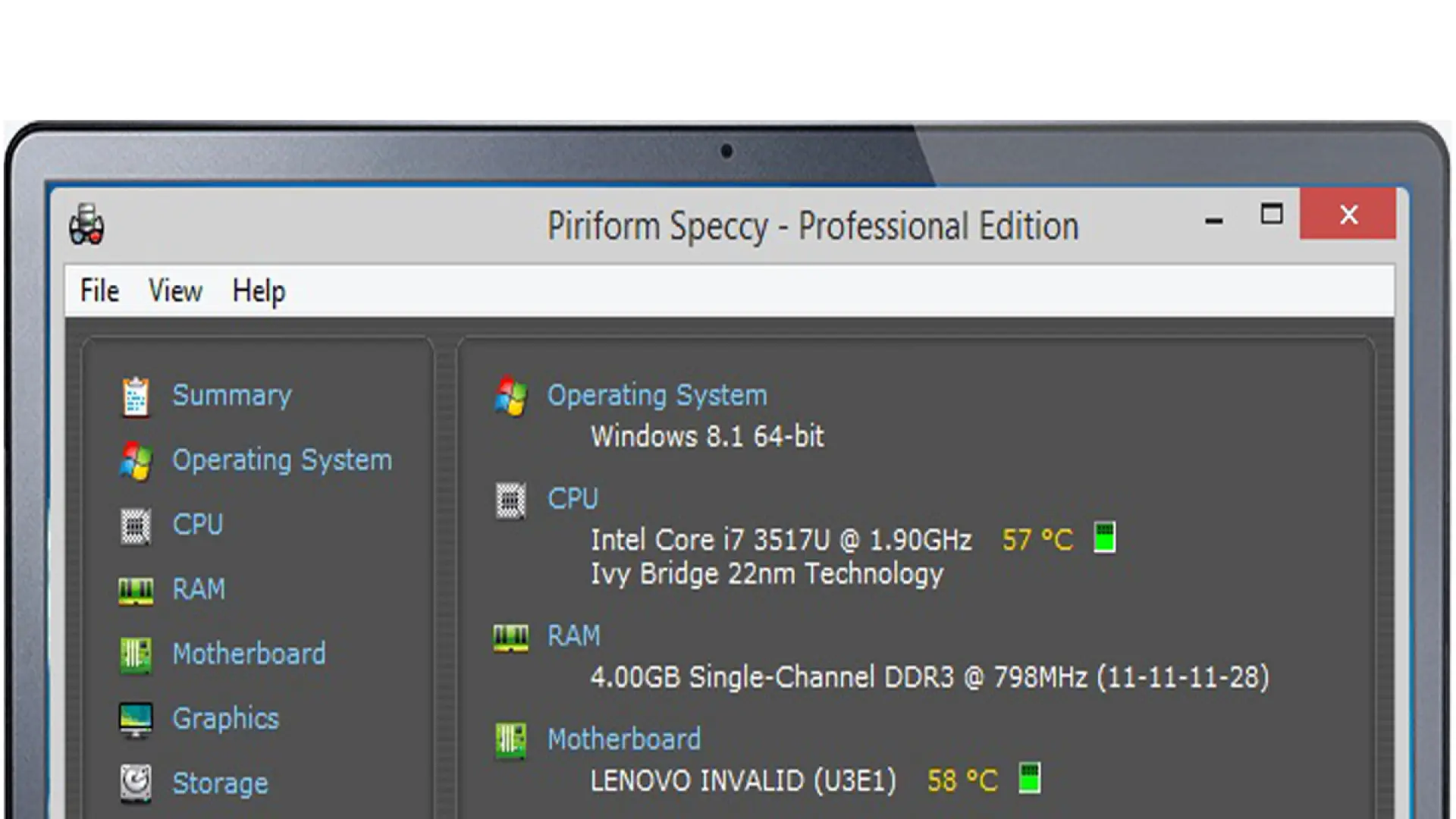Click the green CPU temperature indicator icon
The width and height of the screenshot is (1456, 819).
coord(1105,538)
